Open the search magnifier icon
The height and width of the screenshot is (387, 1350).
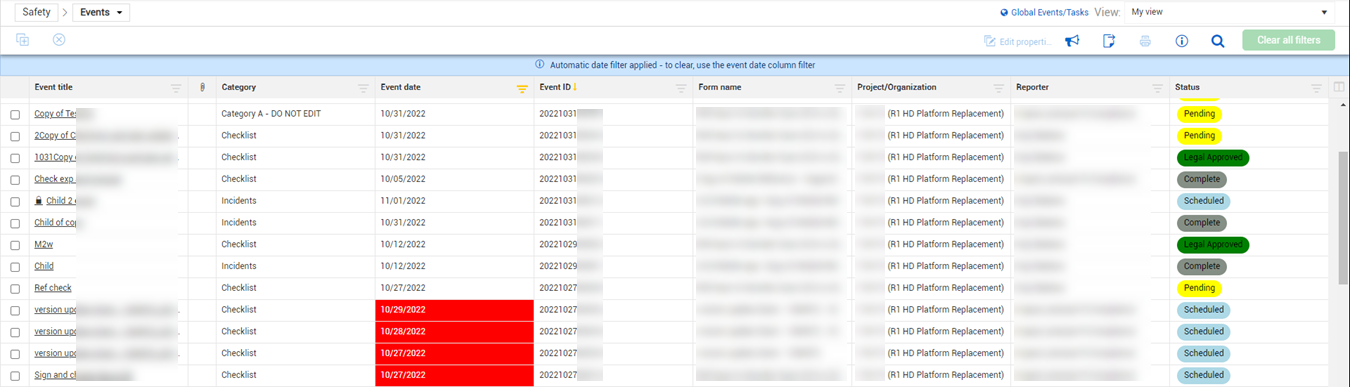pos(1218,41)
